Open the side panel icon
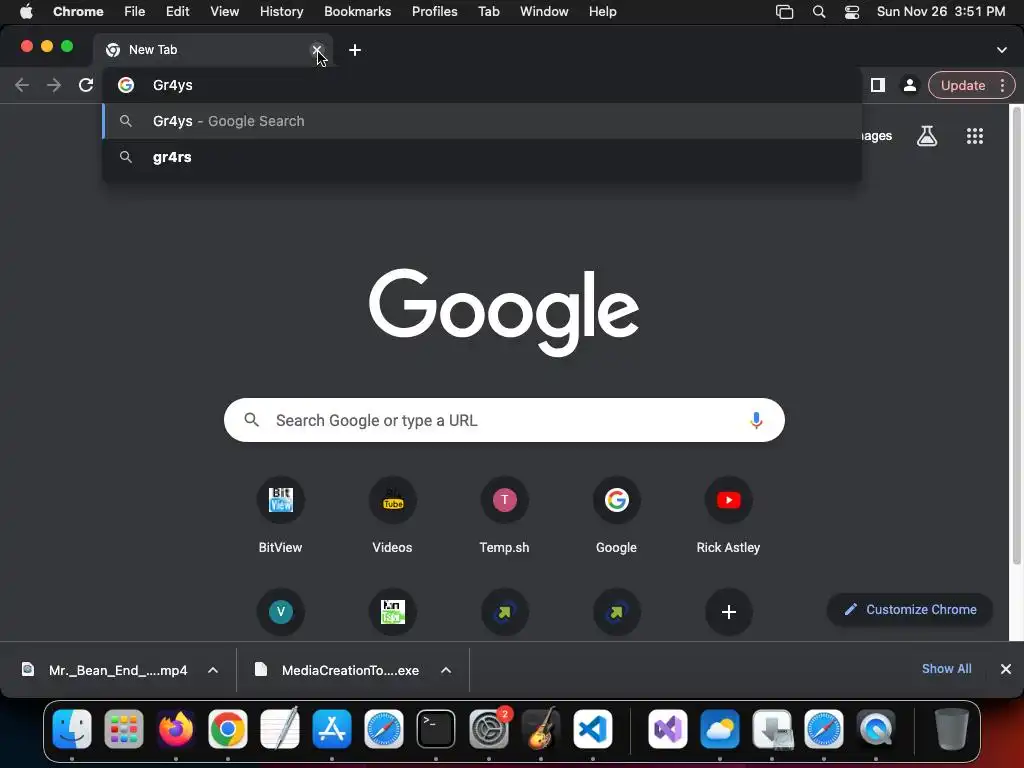This screenshot has height=768, width=1024. pos(878,85)
